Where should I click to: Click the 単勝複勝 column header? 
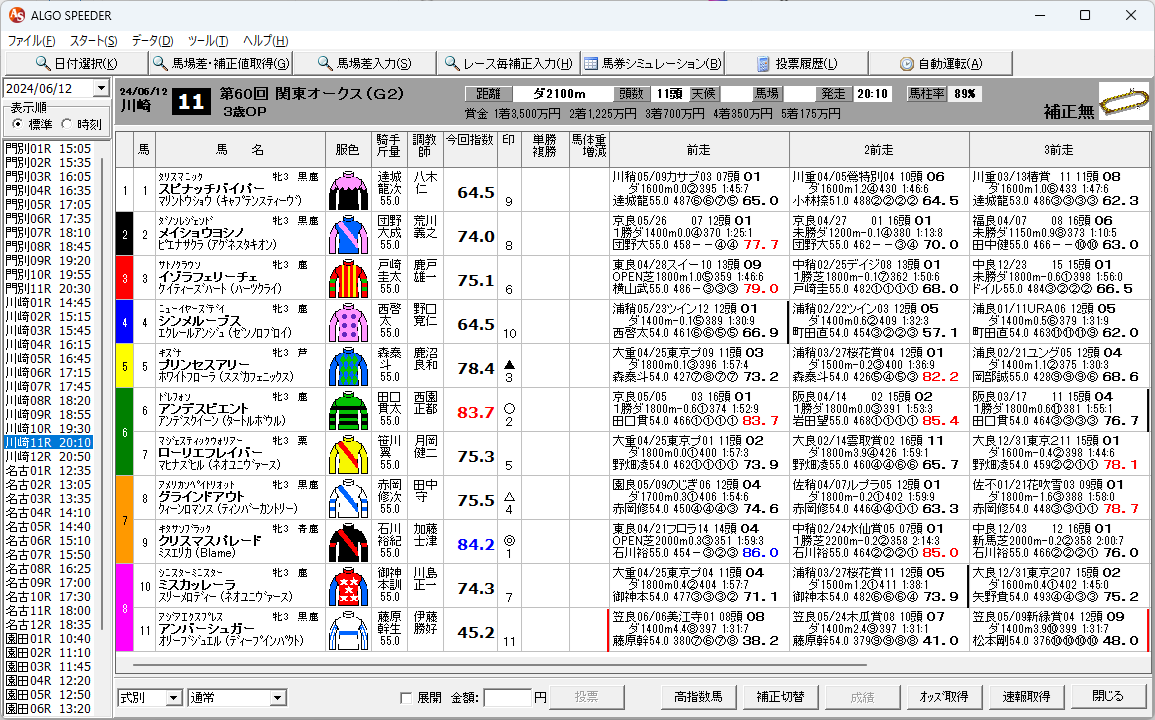pos(544,150)
